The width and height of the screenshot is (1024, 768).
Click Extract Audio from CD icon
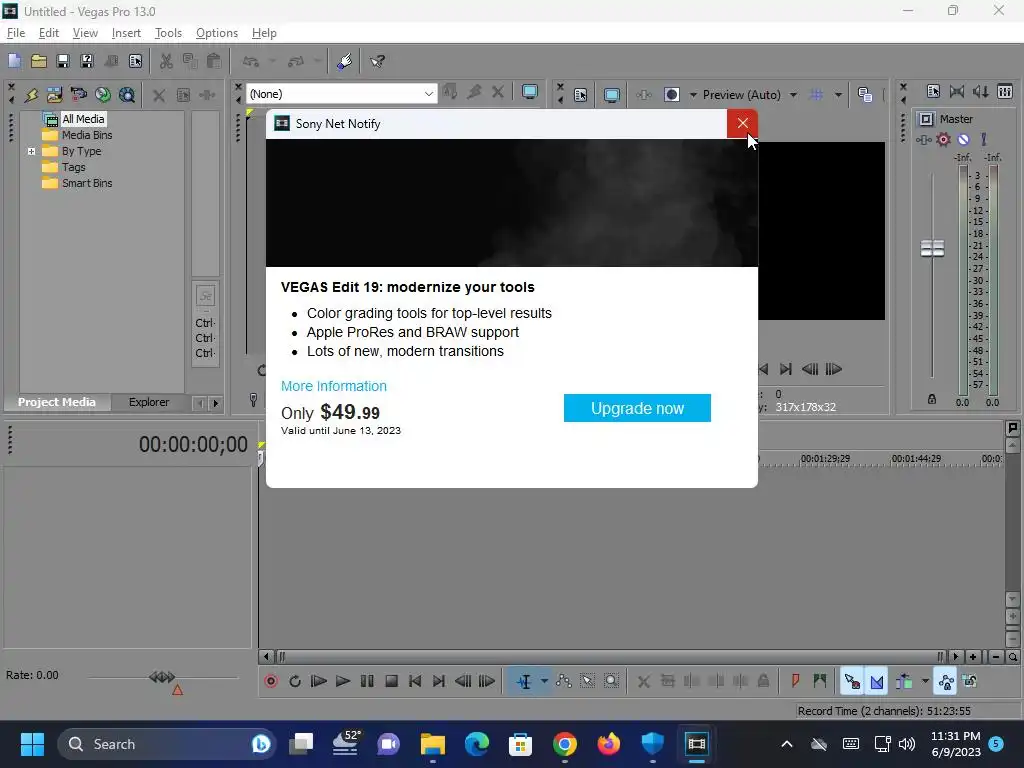(103, 95)
